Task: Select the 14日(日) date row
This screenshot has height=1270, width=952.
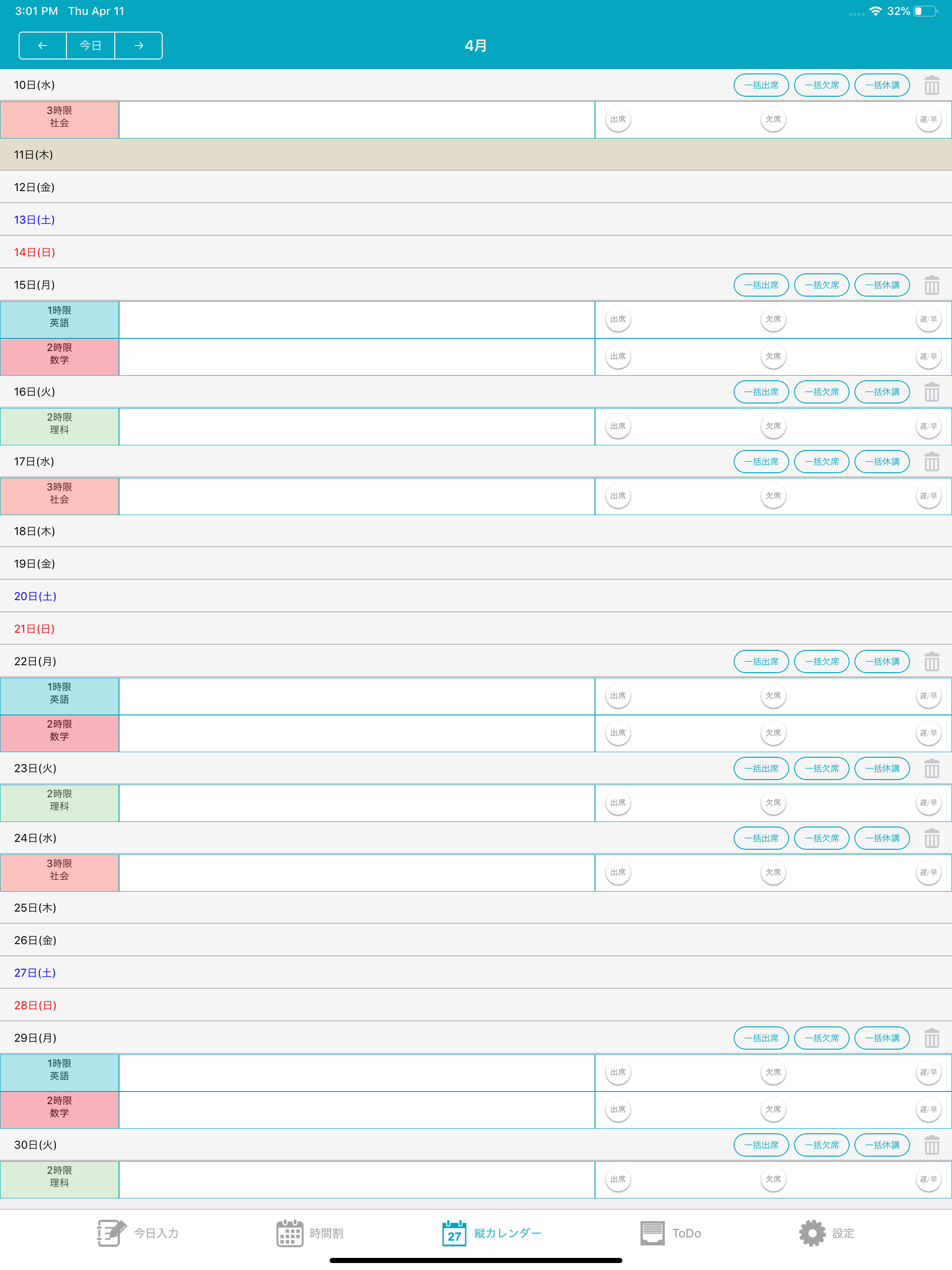Action: (x=476, y=252)
